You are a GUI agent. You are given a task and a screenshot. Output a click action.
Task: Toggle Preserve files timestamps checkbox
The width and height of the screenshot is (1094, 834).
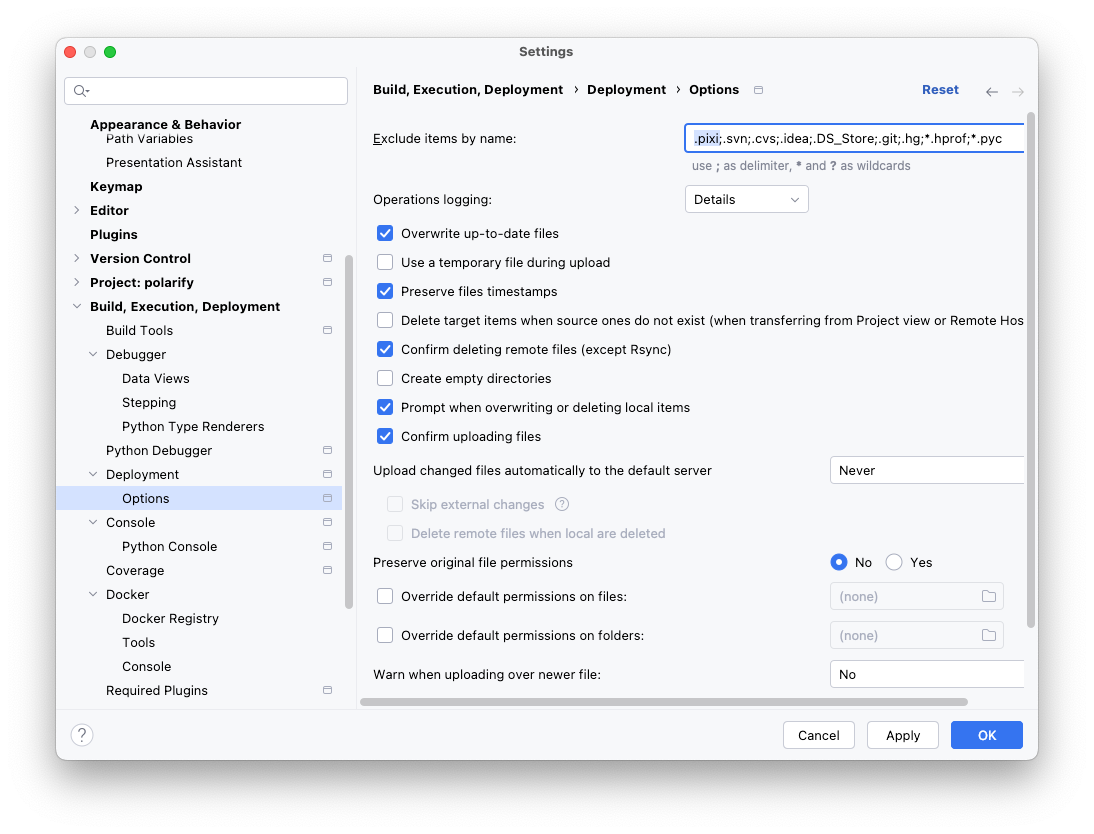pyautogui.click(x=384, y=291)
